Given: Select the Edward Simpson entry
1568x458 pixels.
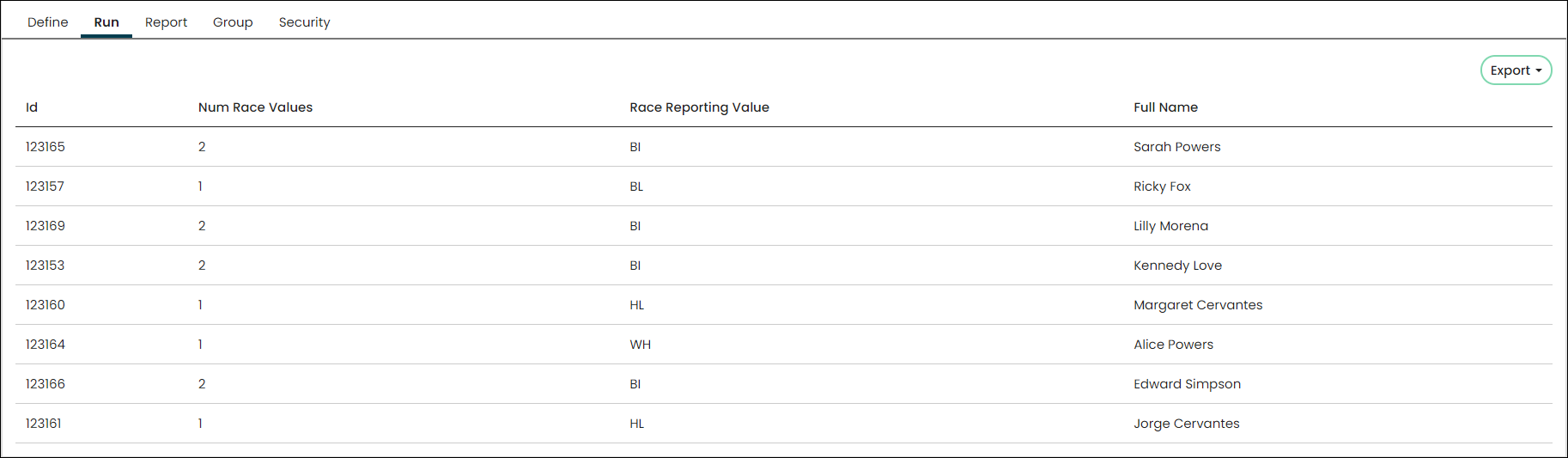Looking at the screenshot, I should (x=1187, y=384).
